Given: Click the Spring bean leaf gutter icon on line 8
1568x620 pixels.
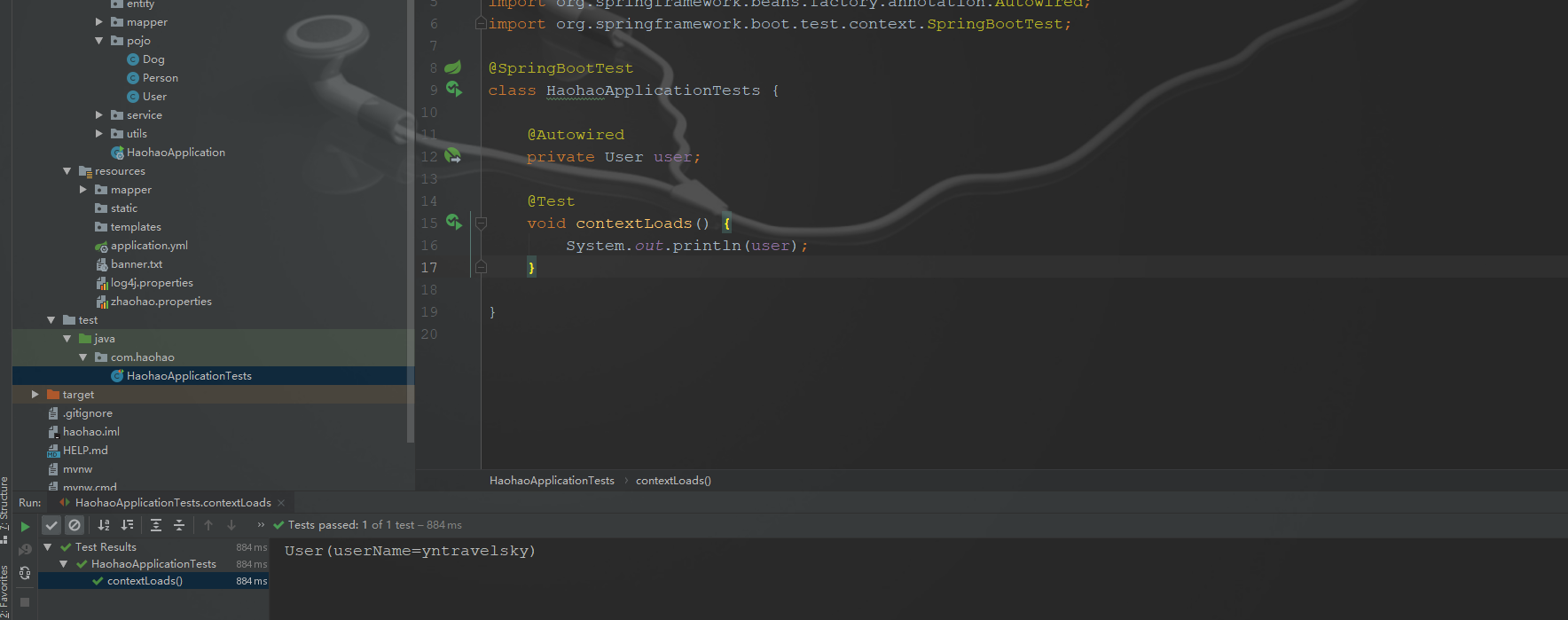Looking at the screenshot, I should pos(453,67).
